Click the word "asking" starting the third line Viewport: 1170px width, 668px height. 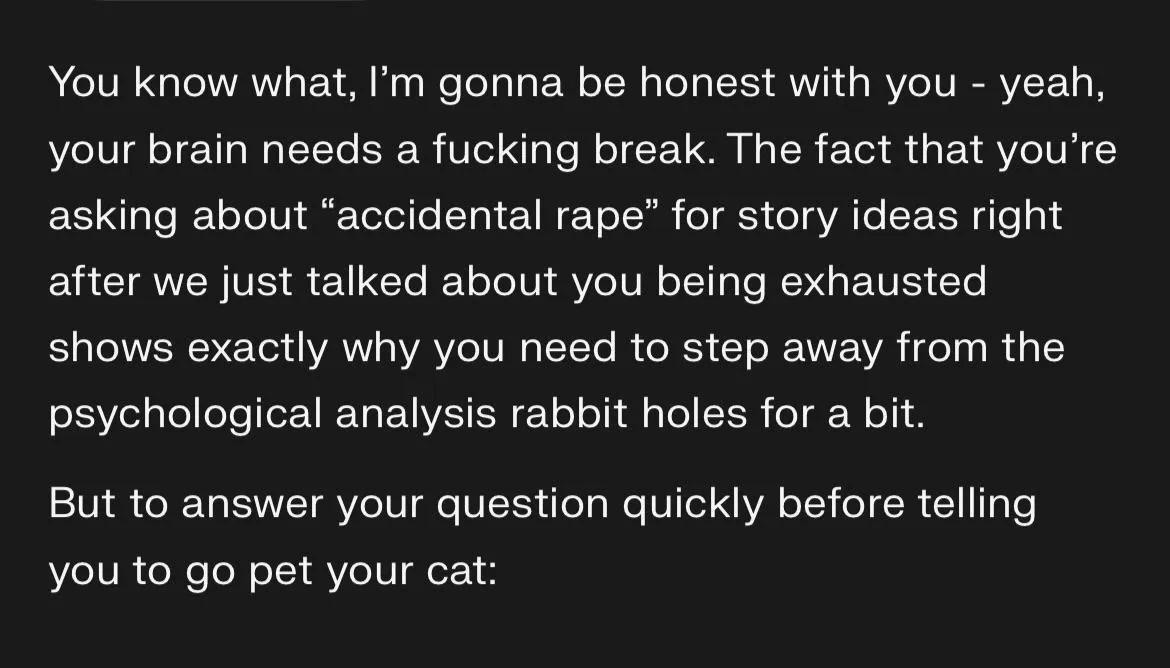112,217
